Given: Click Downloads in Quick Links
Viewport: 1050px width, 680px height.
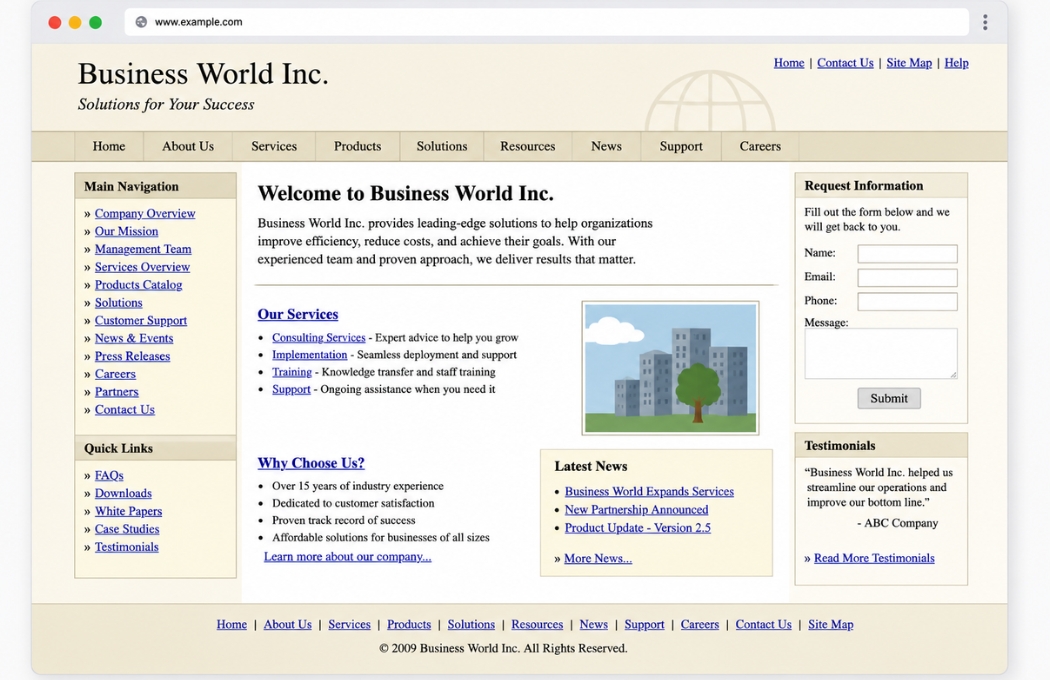Looking at the screenshot, I should [x=123, y=493].
